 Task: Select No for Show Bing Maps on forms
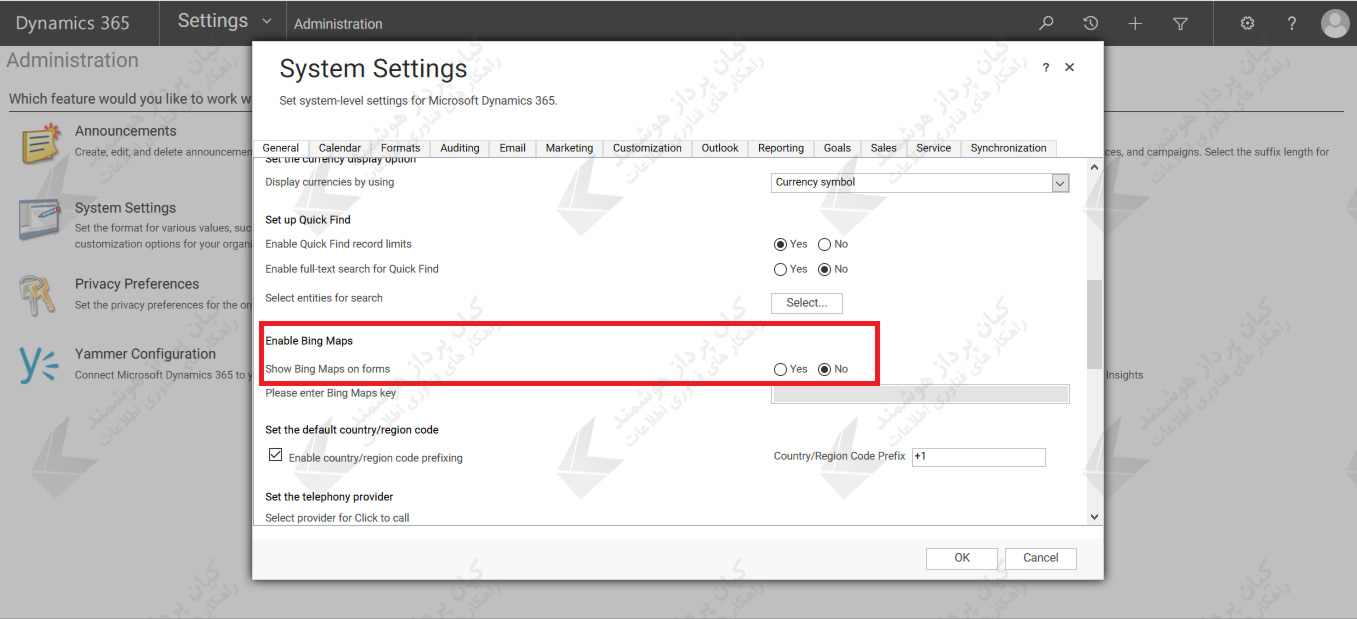click(825, 369)
